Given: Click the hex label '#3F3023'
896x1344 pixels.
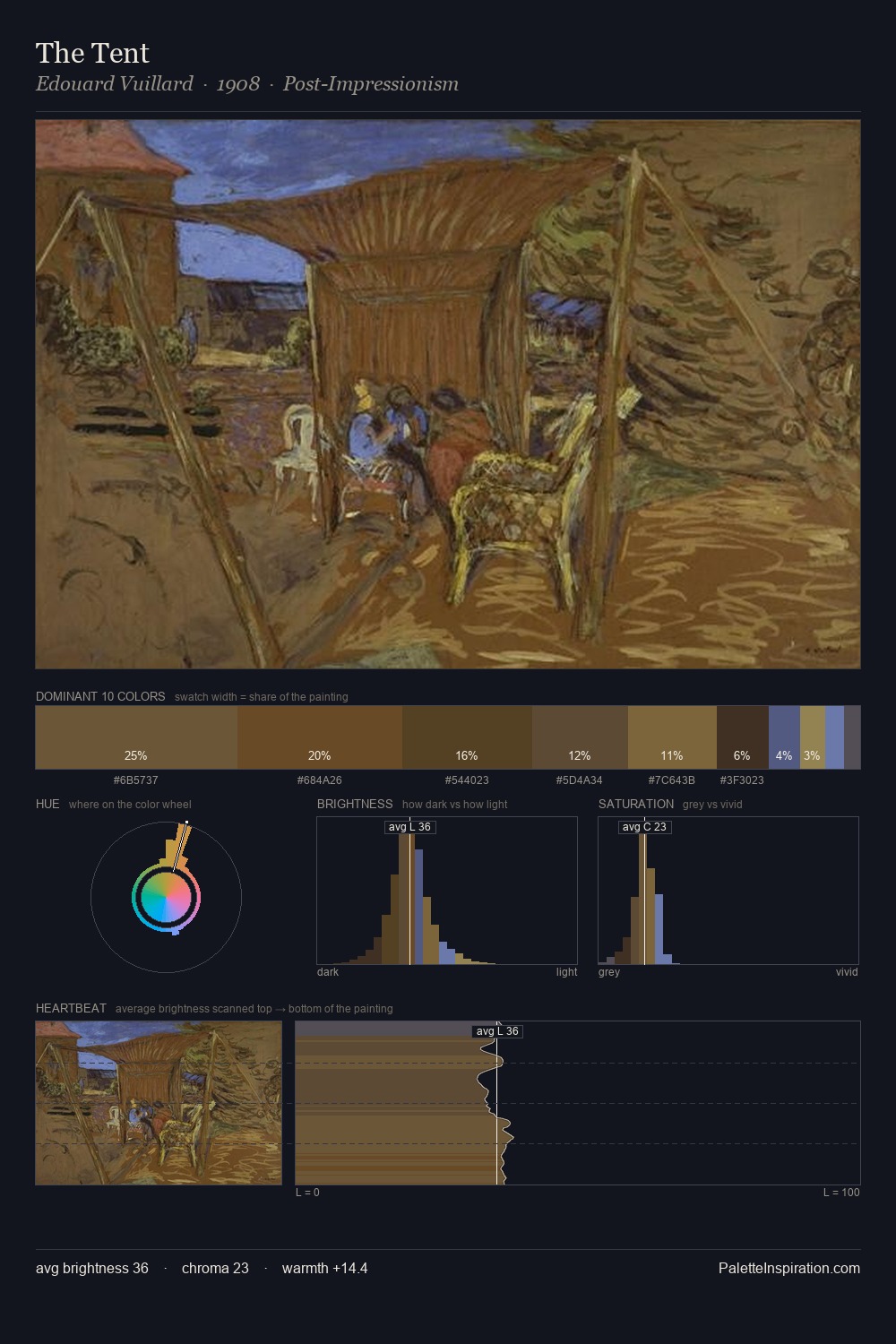Looking at the screenshot, I should 742,780.
